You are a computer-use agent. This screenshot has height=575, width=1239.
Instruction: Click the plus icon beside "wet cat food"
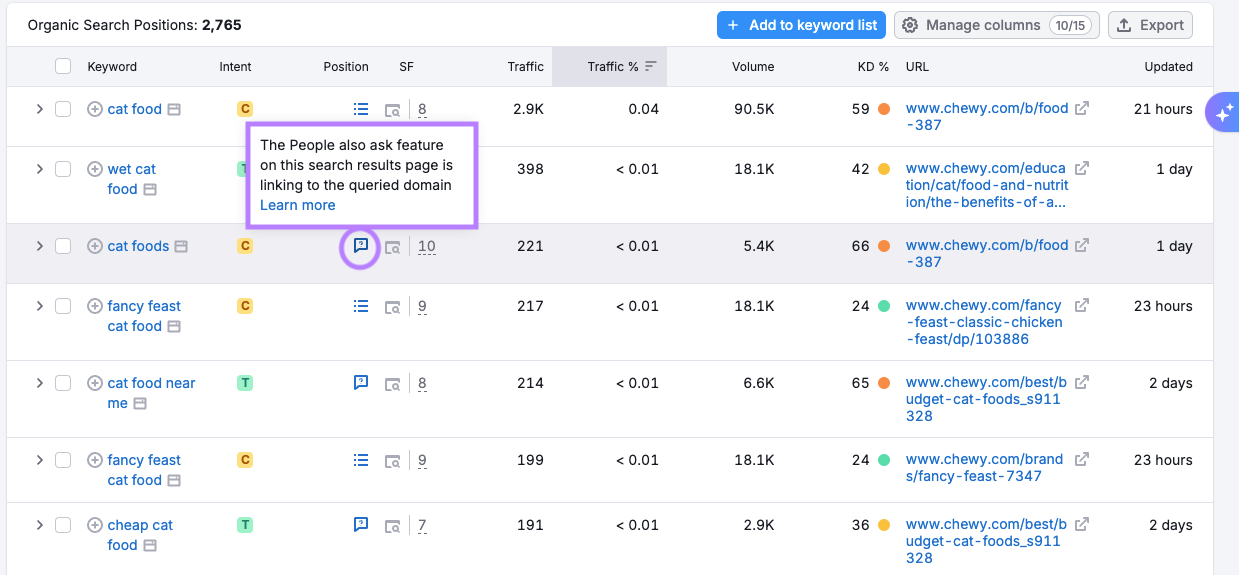pyautogui.click(x=95, y=169)
